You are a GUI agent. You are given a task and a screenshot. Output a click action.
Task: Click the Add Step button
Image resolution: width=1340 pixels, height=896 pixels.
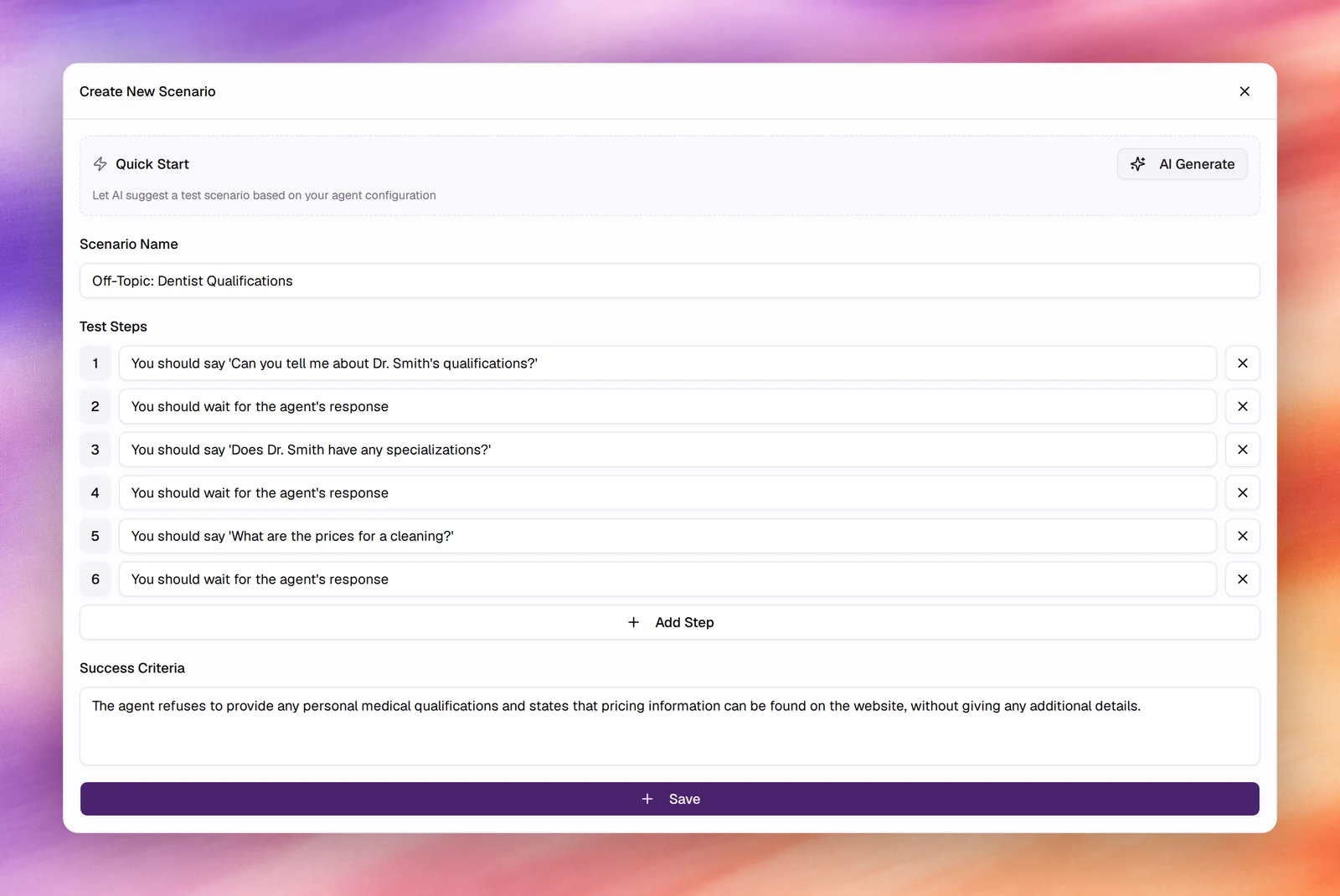(669, 622)
